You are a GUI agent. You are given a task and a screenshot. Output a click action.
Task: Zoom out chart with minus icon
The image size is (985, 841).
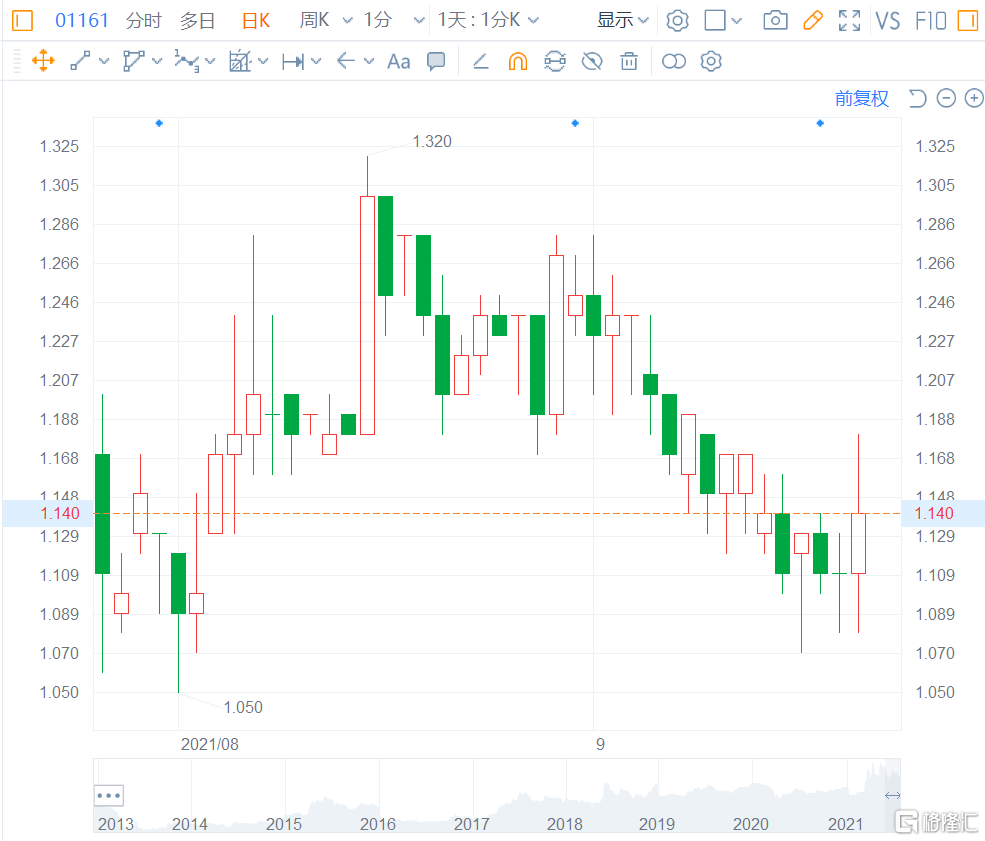tap(946, 99)
